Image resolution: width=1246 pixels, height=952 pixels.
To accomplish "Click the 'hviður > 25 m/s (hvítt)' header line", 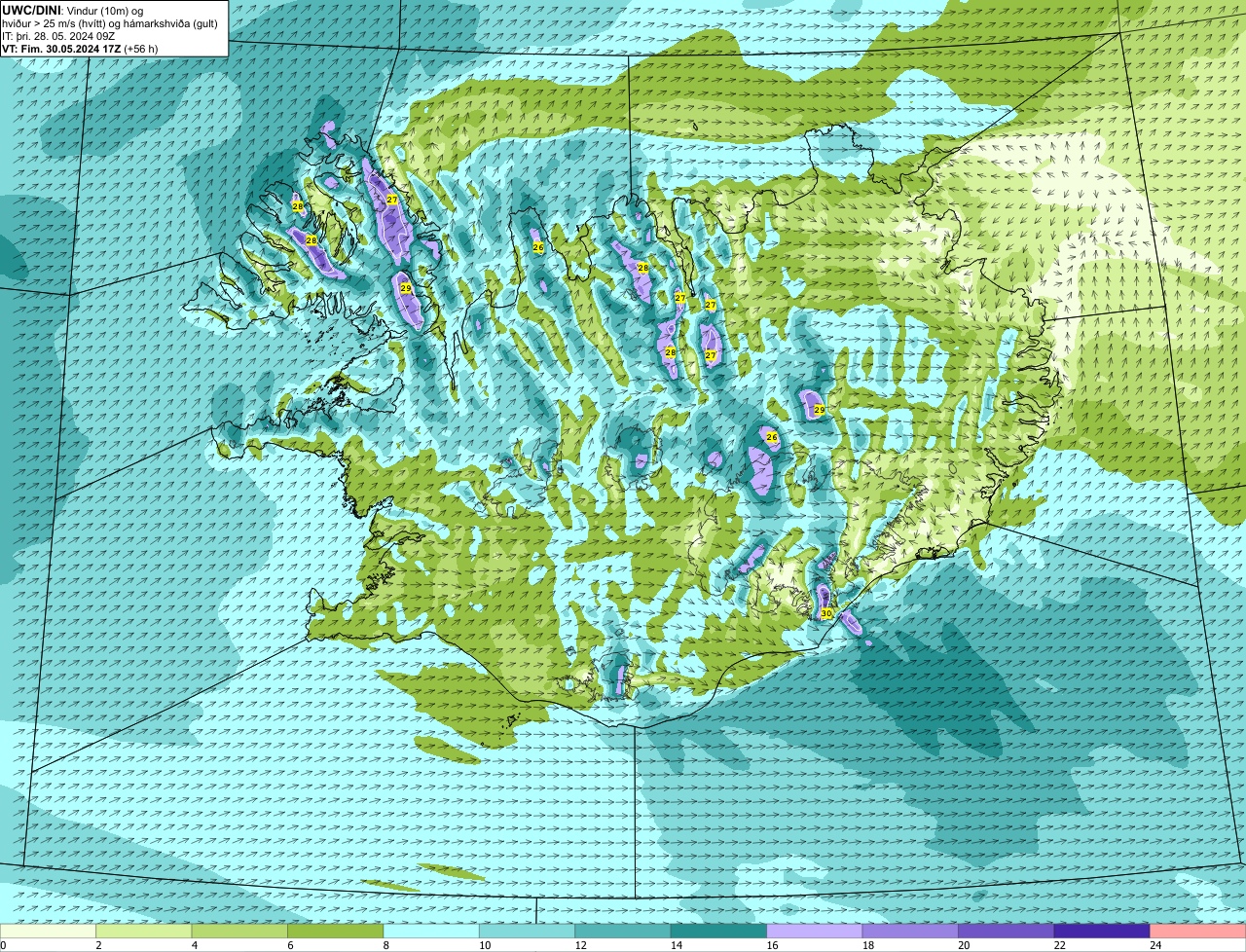I will click(110, 23).
